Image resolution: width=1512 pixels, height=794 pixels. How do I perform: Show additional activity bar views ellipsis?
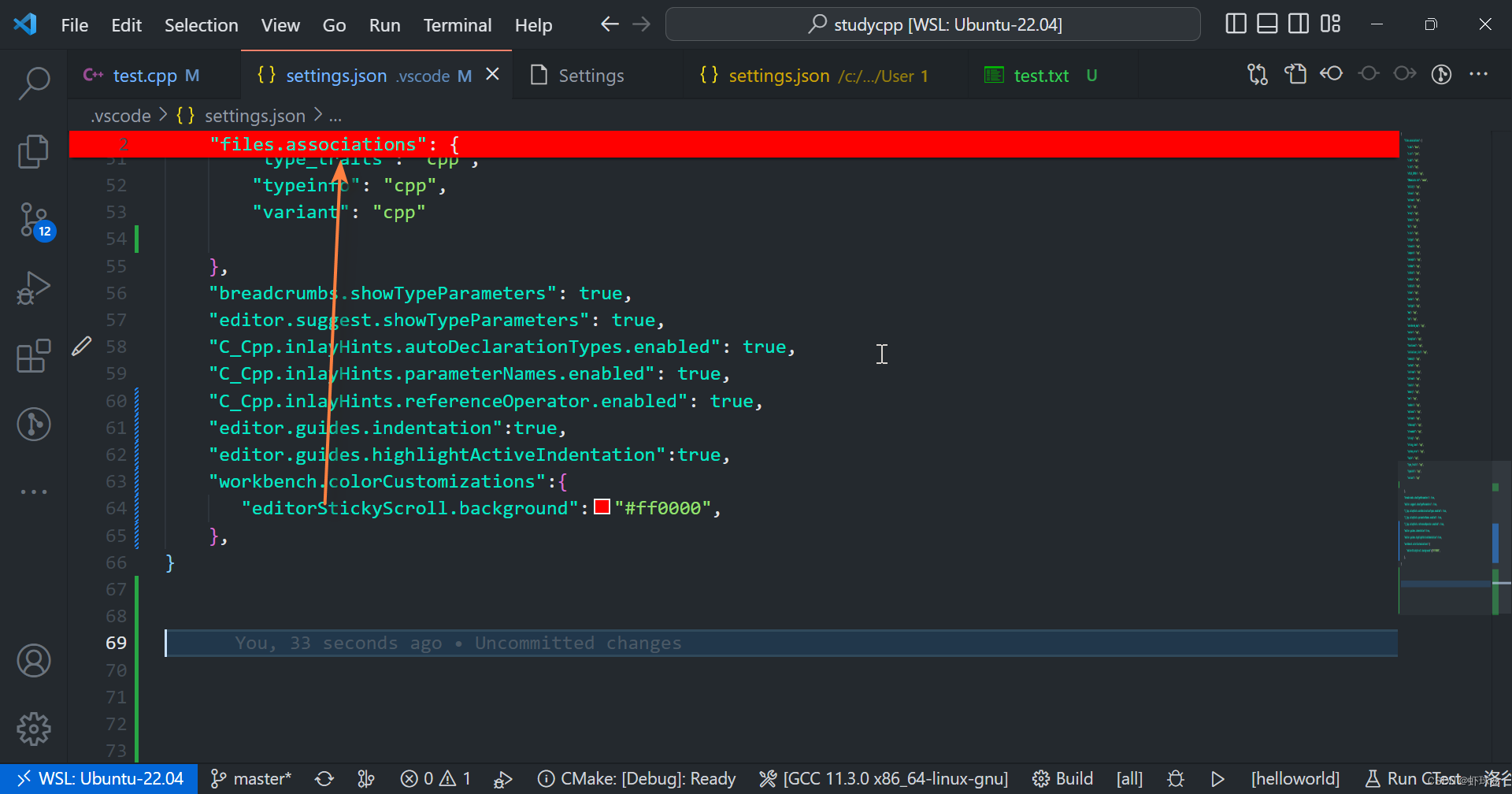tap(34, 492)
